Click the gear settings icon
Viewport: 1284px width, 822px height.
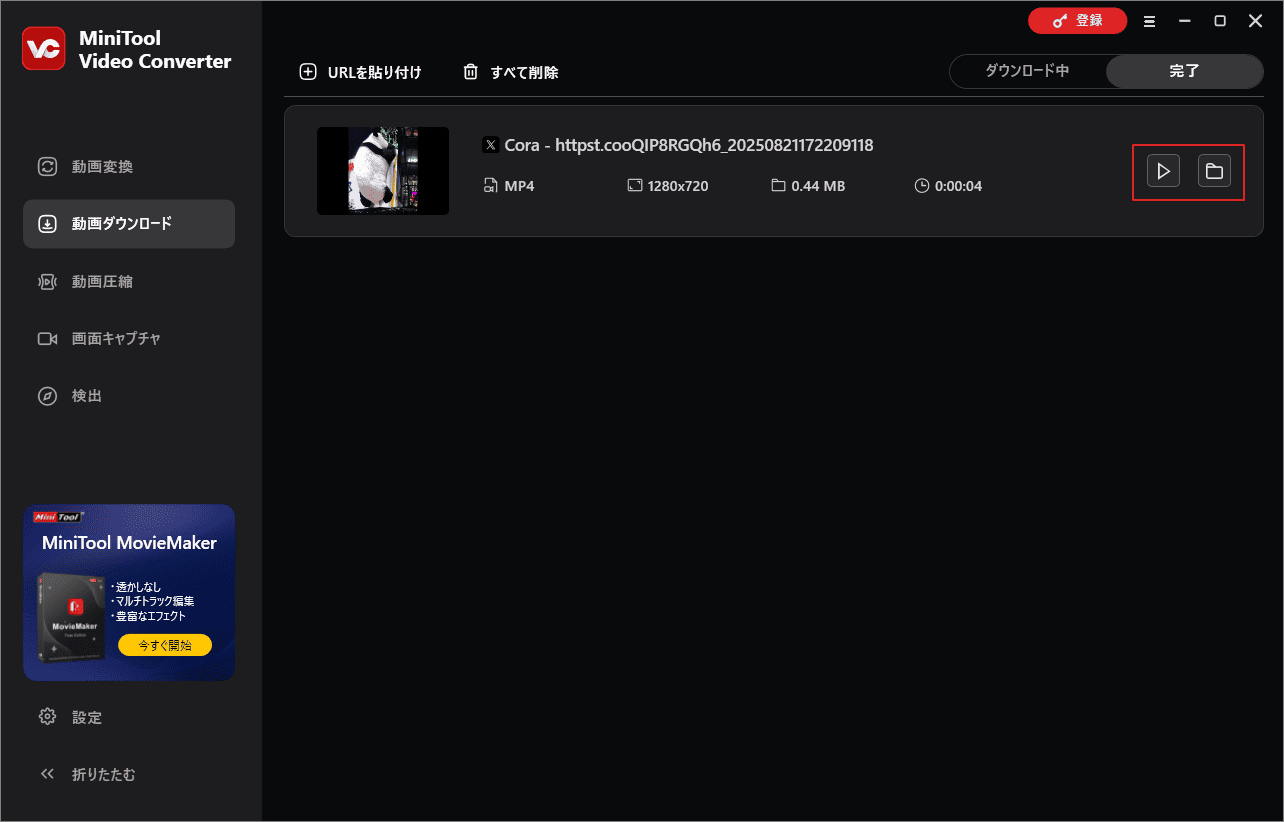click(47, 717)
